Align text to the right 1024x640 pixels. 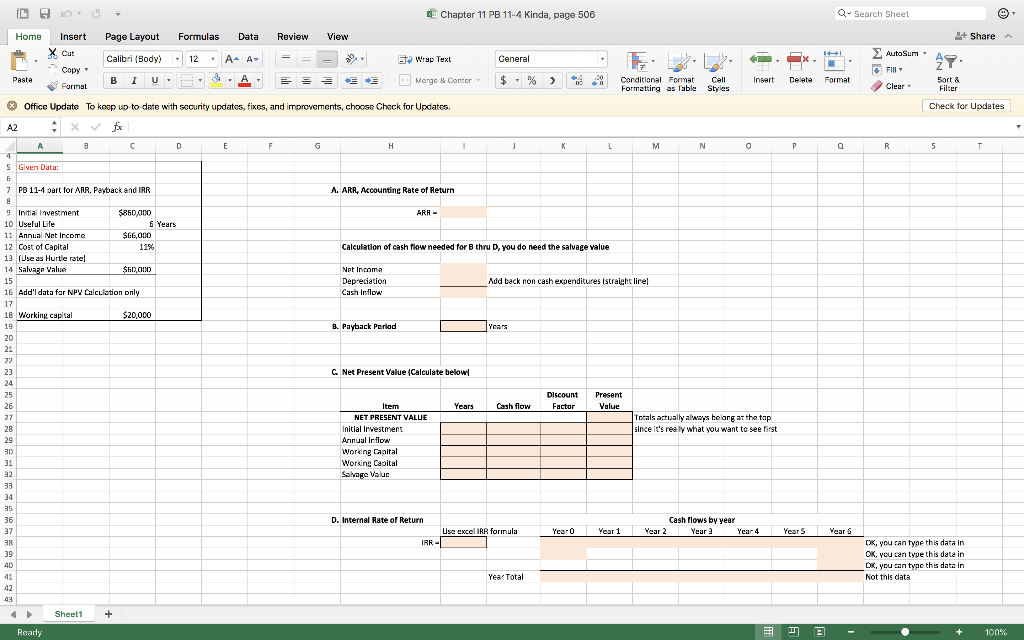[327, 80]
